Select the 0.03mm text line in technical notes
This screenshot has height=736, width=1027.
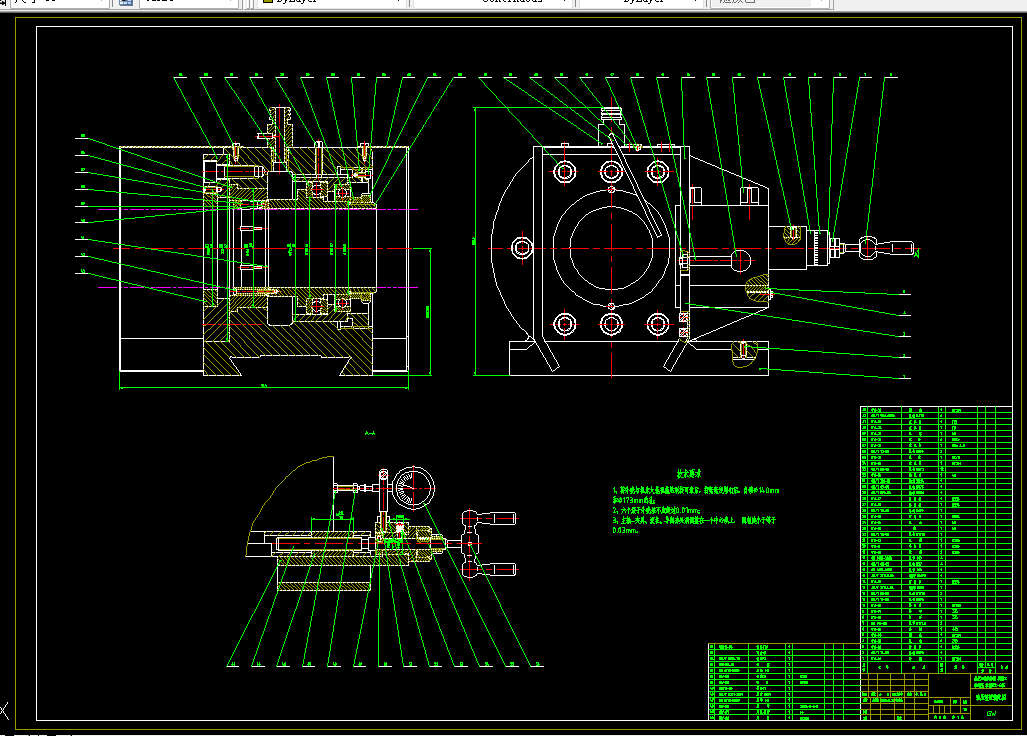[x=625, y=530]
